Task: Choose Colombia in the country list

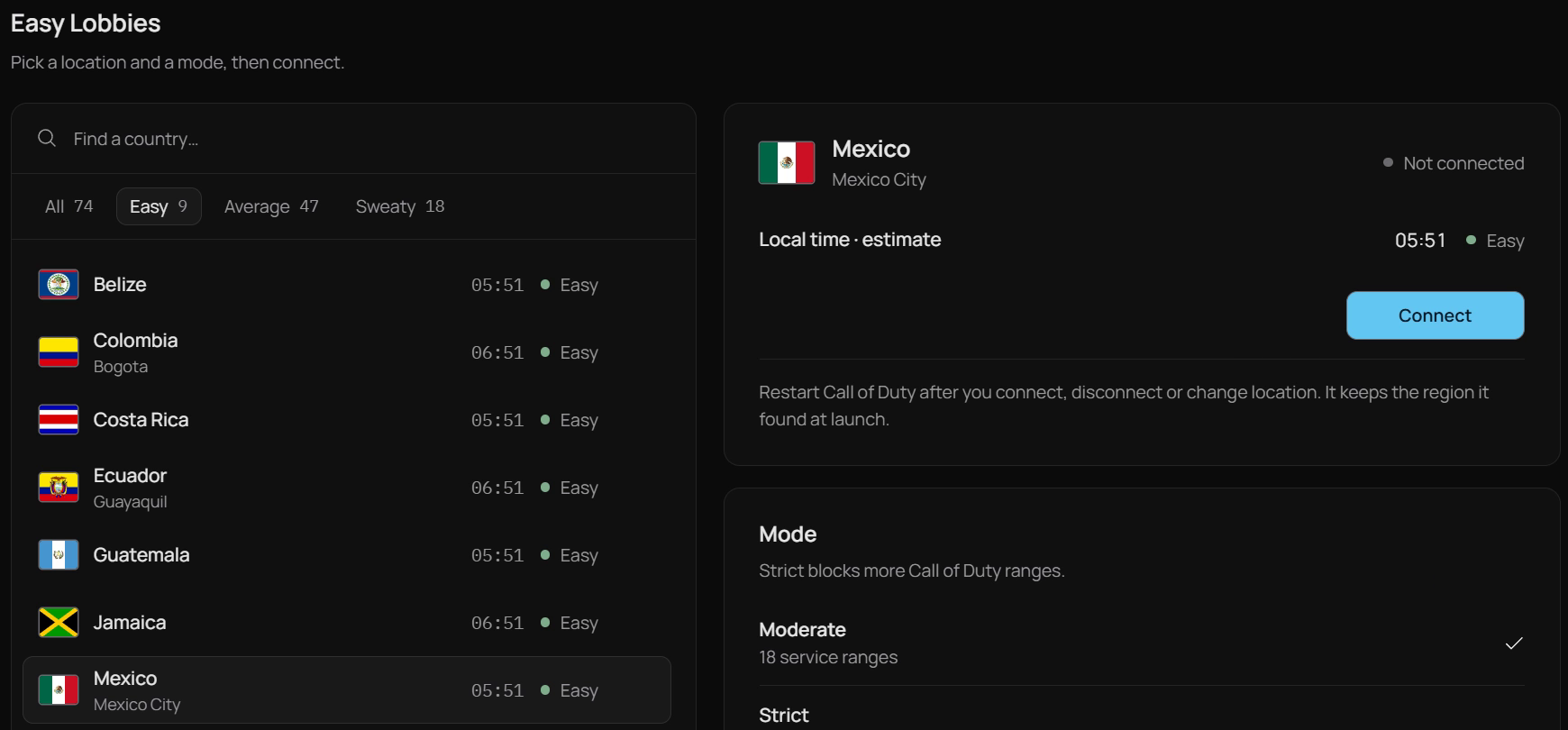Action: click(347, 352)
